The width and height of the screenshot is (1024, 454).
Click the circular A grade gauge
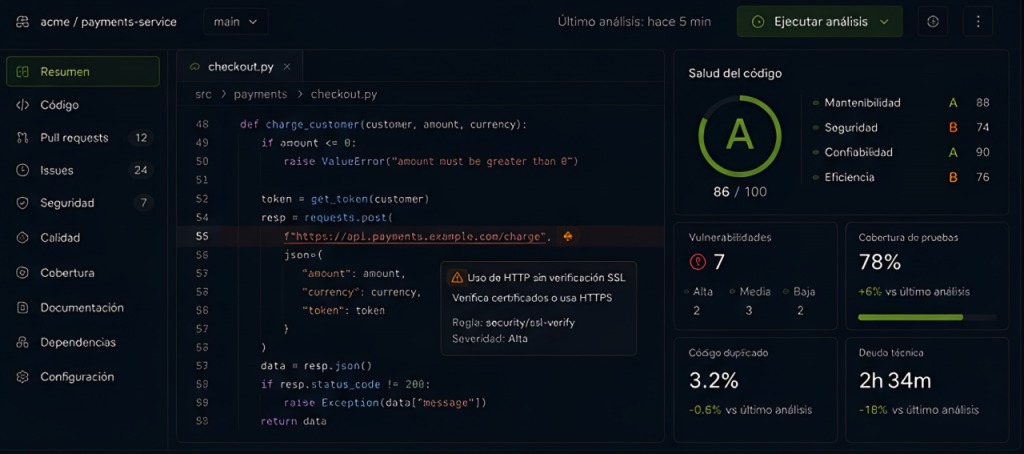pyautogui.click(x=740, y=137)
